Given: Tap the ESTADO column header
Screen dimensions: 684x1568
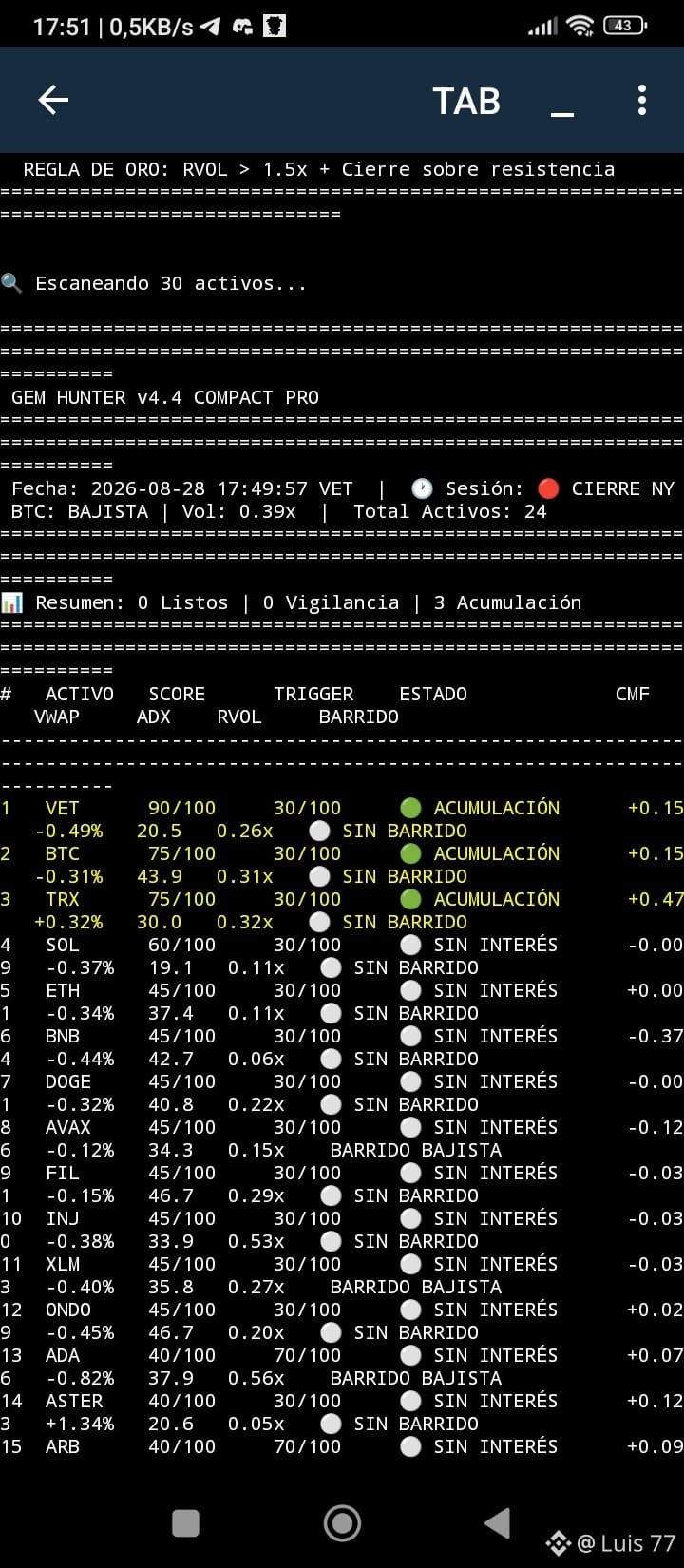Looking at the screenshot, I should (433, 694).
